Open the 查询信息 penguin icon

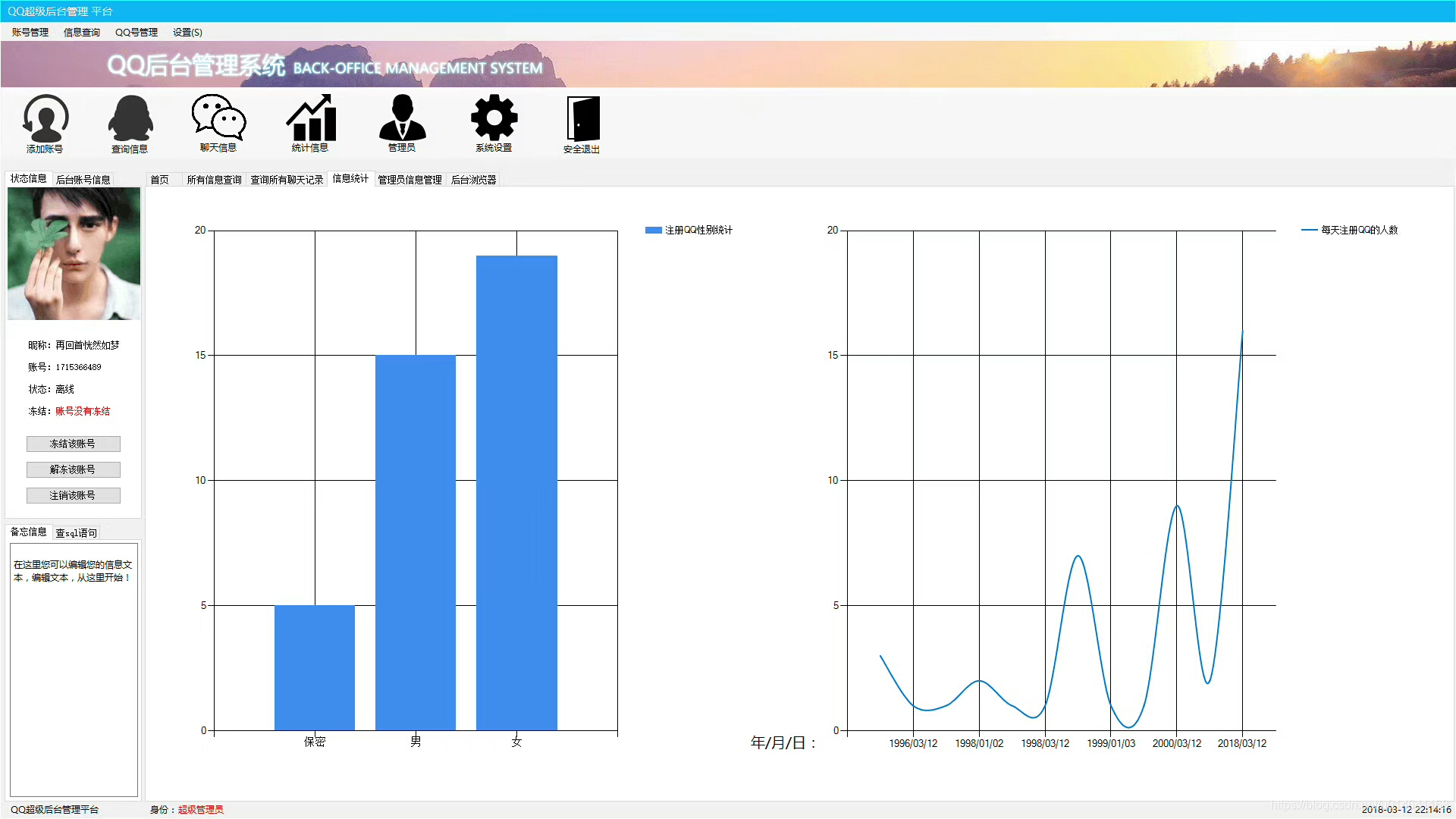tap(130, 124)
